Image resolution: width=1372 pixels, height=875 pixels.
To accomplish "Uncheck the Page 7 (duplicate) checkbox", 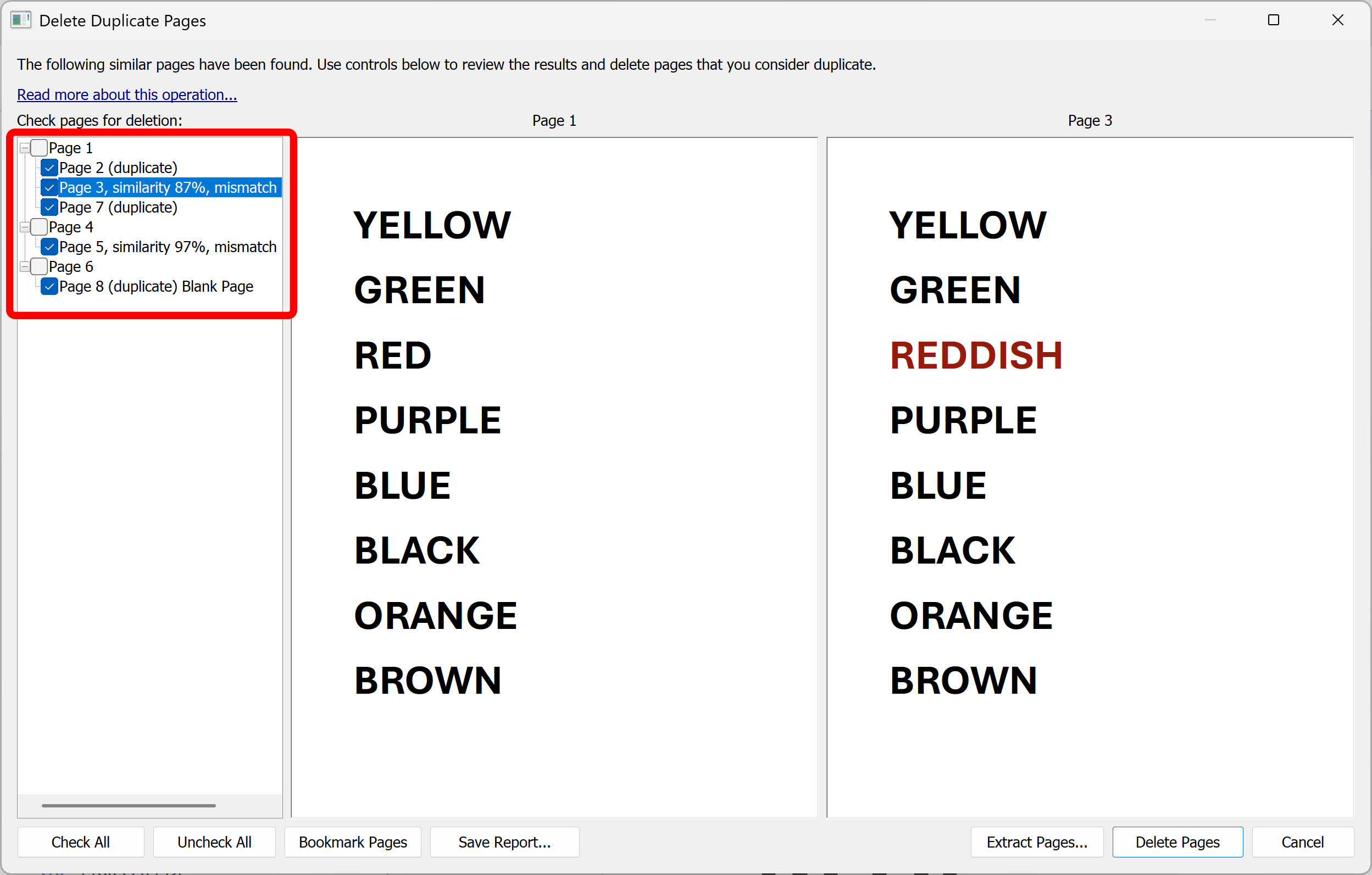I will tap(49, 207).
